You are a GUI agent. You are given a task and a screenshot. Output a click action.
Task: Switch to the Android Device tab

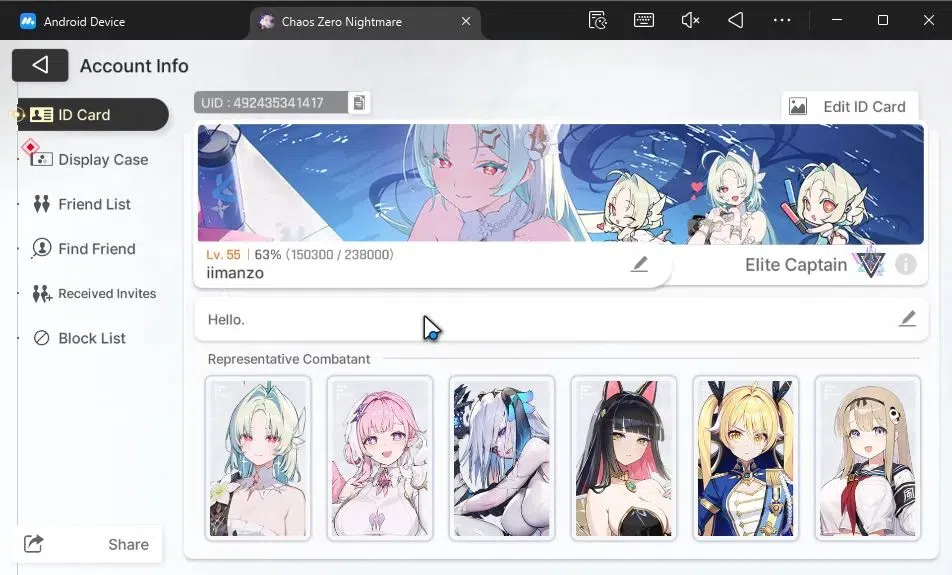[x=72, y=21]
